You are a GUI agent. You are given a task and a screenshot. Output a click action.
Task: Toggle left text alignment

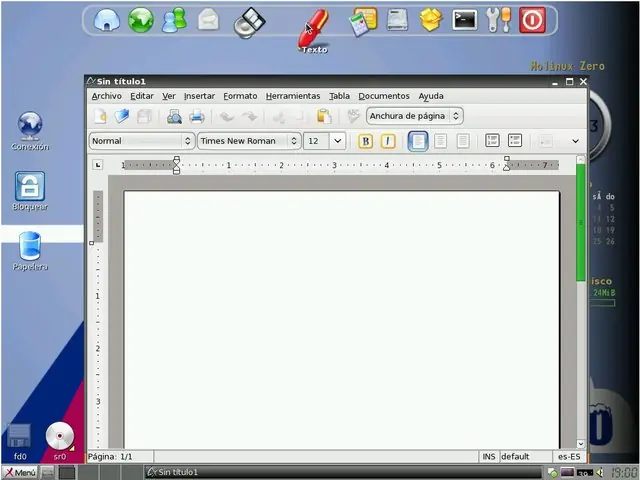(418, 141)
